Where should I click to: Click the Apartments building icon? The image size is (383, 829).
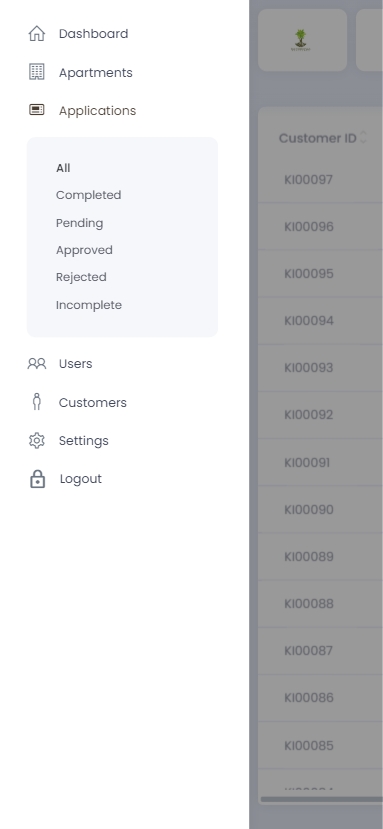[x=37, y=72]
